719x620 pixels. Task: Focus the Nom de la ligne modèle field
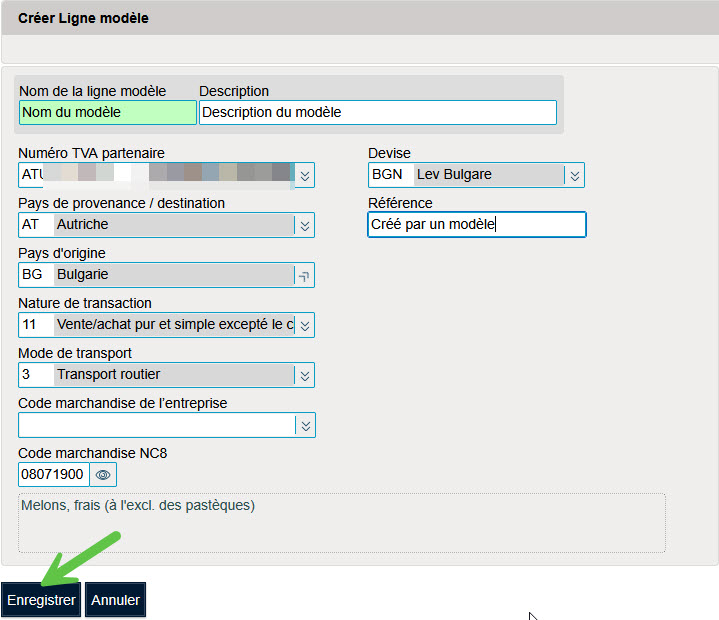click(108, 112)
